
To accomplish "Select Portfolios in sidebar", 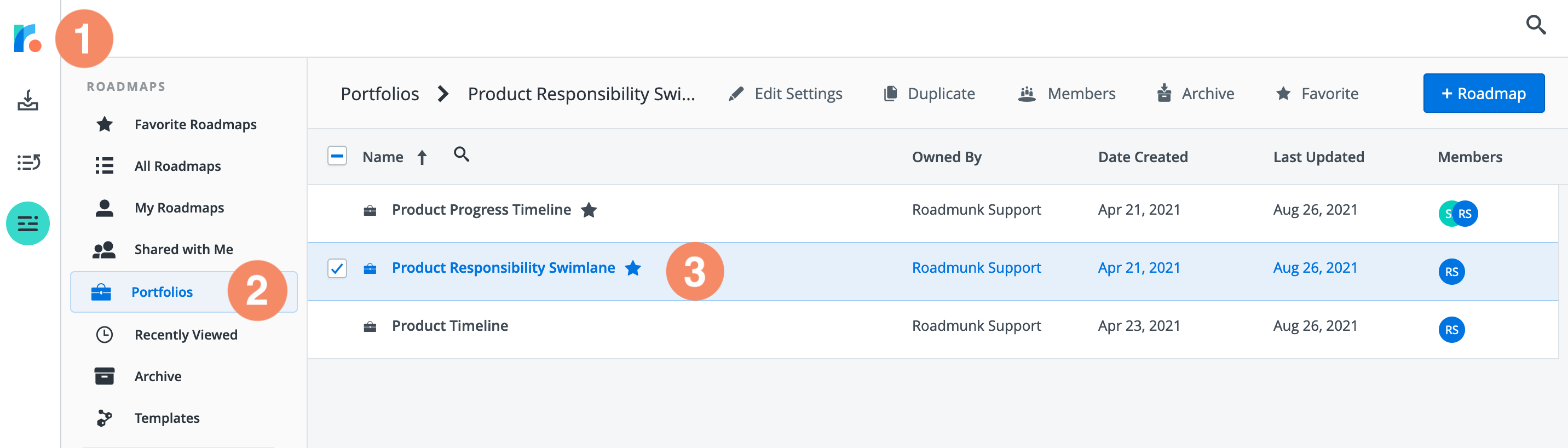I will point(184,292).
